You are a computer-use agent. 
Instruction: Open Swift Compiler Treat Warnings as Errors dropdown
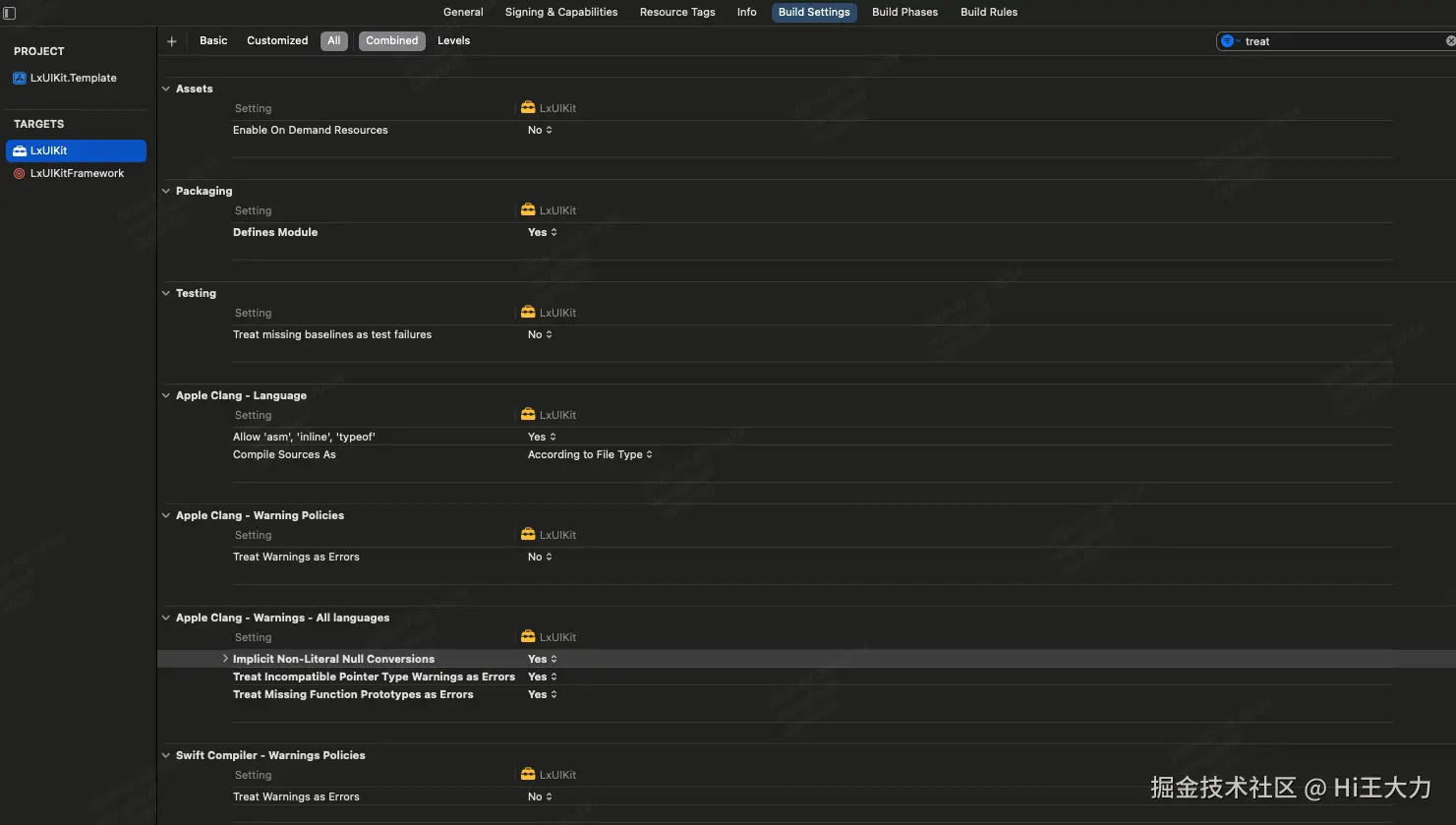click(x=540, y=796)
